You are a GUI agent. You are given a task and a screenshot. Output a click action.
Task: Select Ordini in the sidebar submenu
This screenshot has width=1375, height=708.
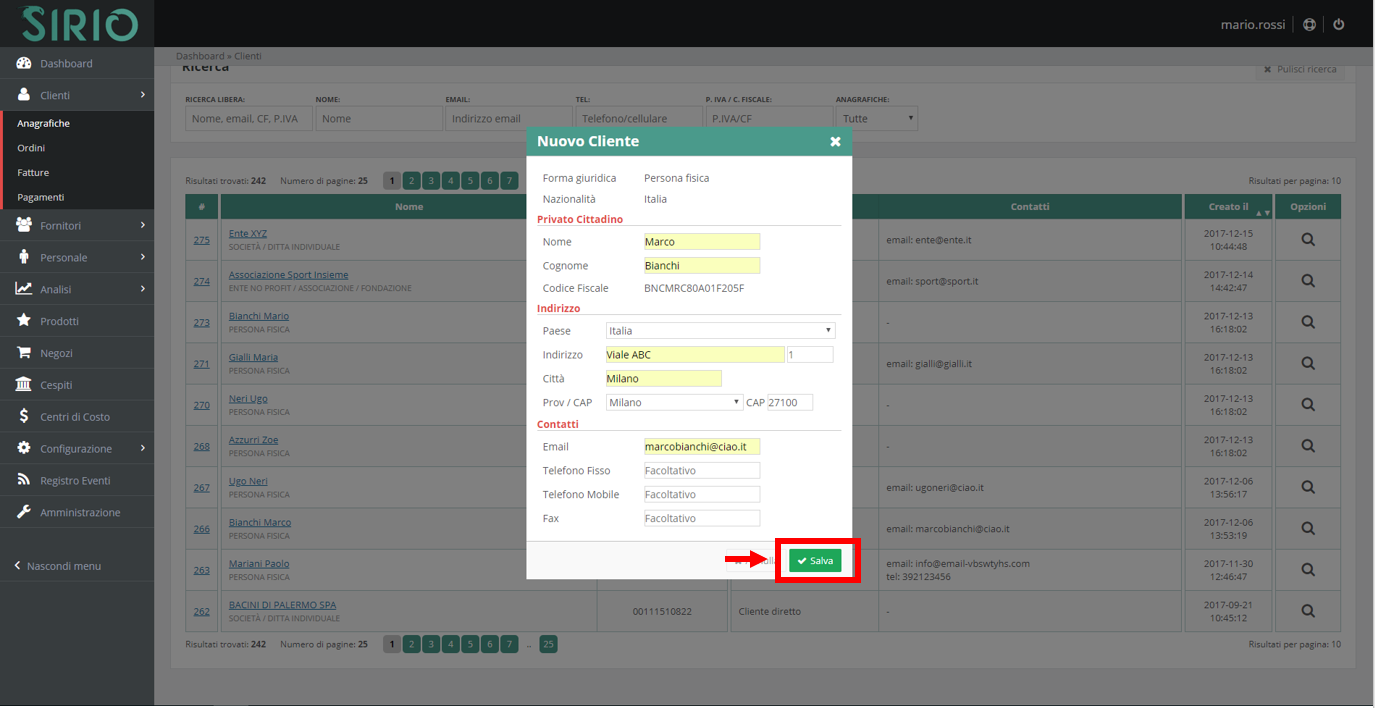pos(31,148)
